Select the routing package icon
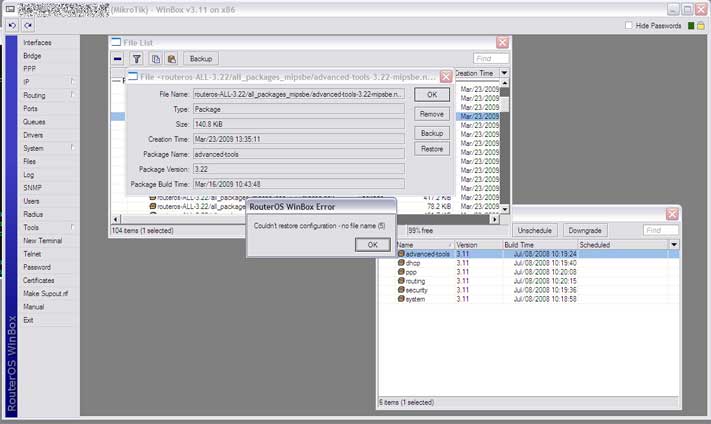 (x=401, y=281)
